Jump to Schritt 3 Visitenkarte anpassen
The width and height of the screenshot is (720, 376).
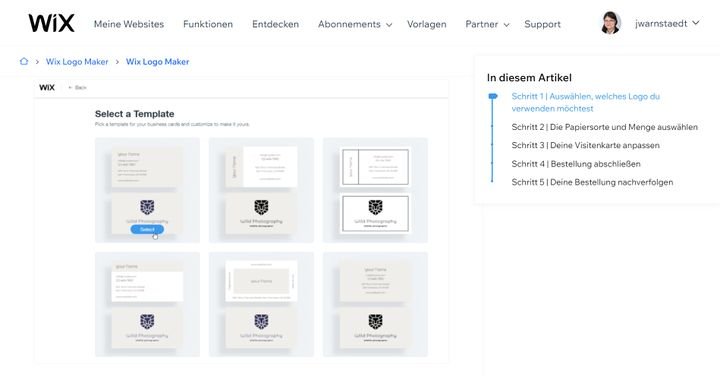(585, 146)
